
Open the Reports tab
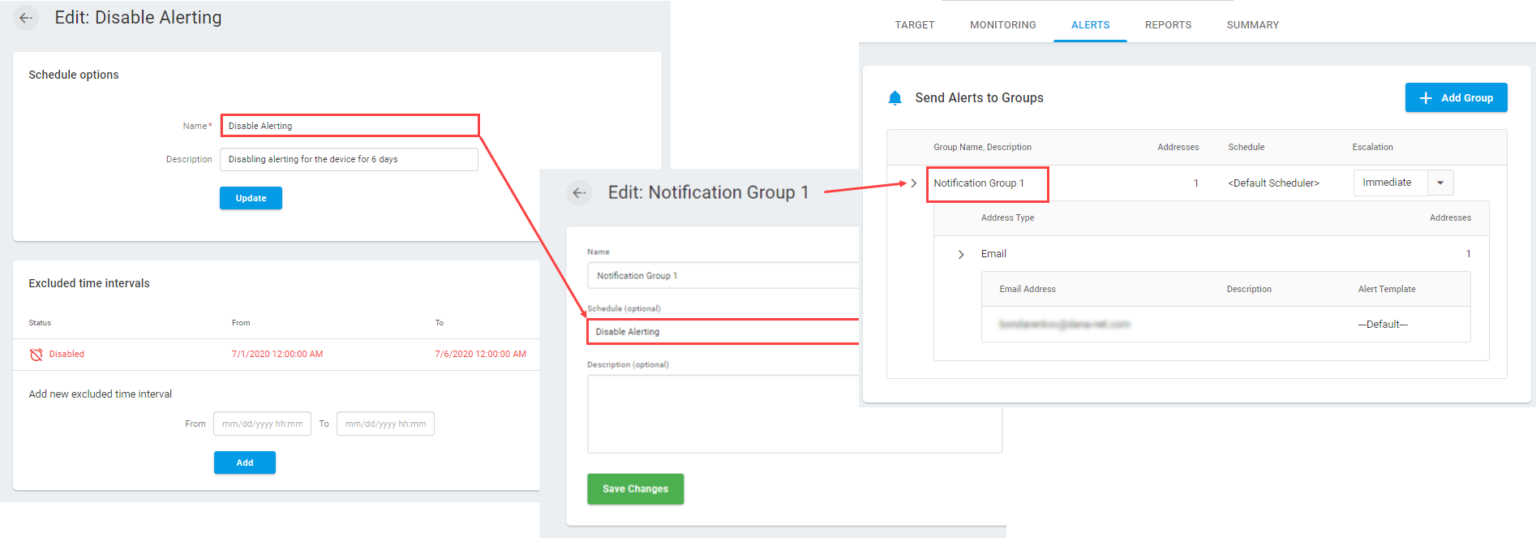[x=1168, y=25]
